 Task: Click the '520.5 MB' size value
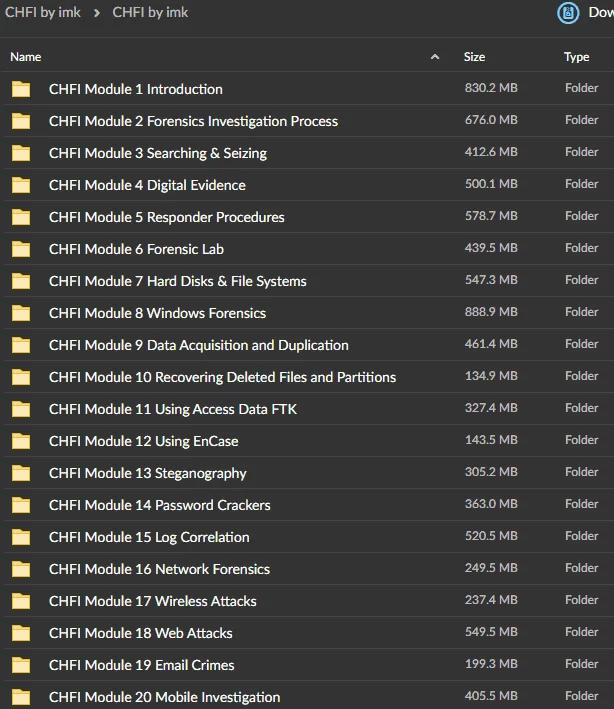click(491, 536)
